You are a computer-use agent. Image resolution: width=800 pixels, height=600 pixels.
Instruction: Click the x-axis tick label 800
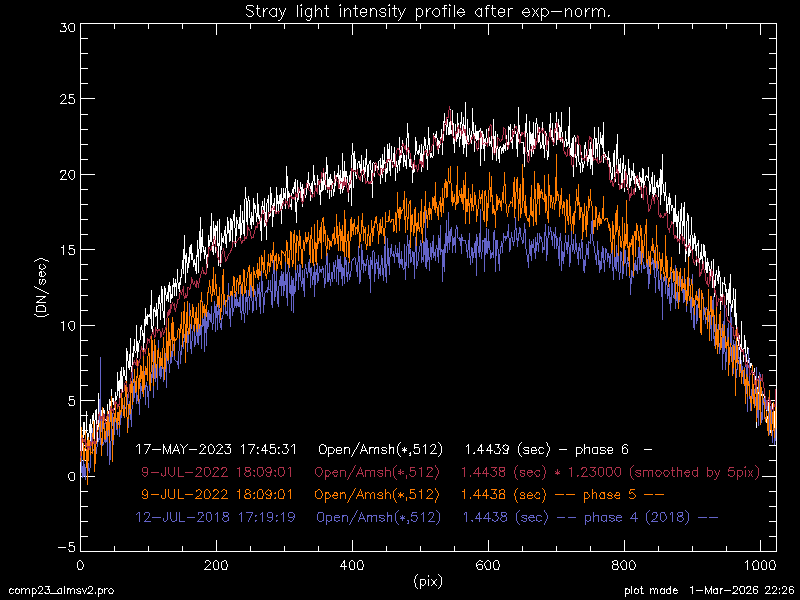(624, 565)
